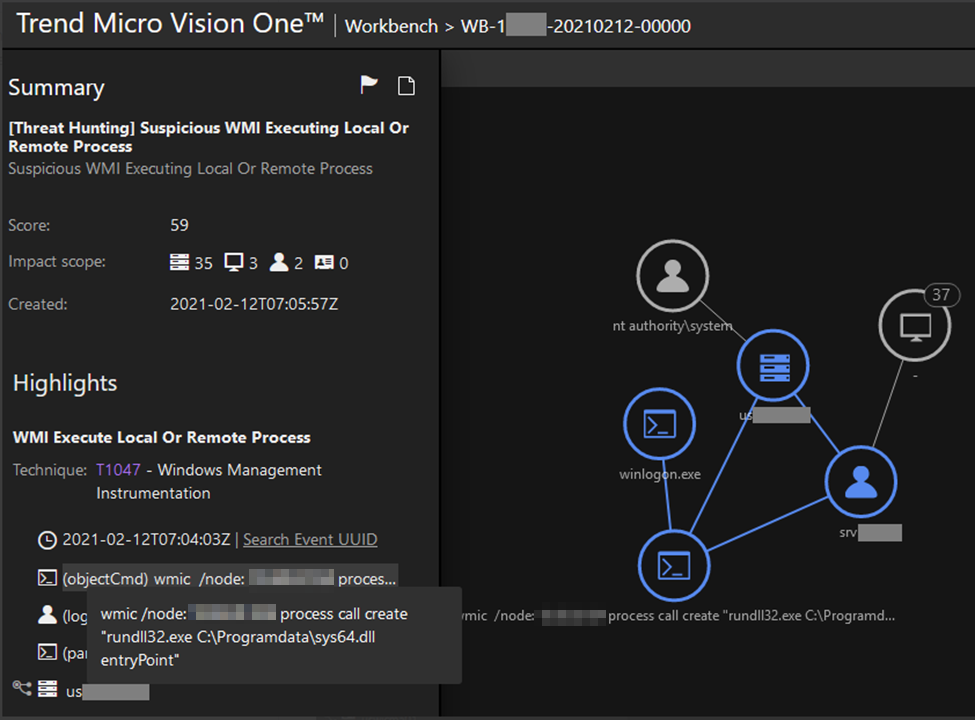Open the notes document icon beside flag

[x=406, y=86]
